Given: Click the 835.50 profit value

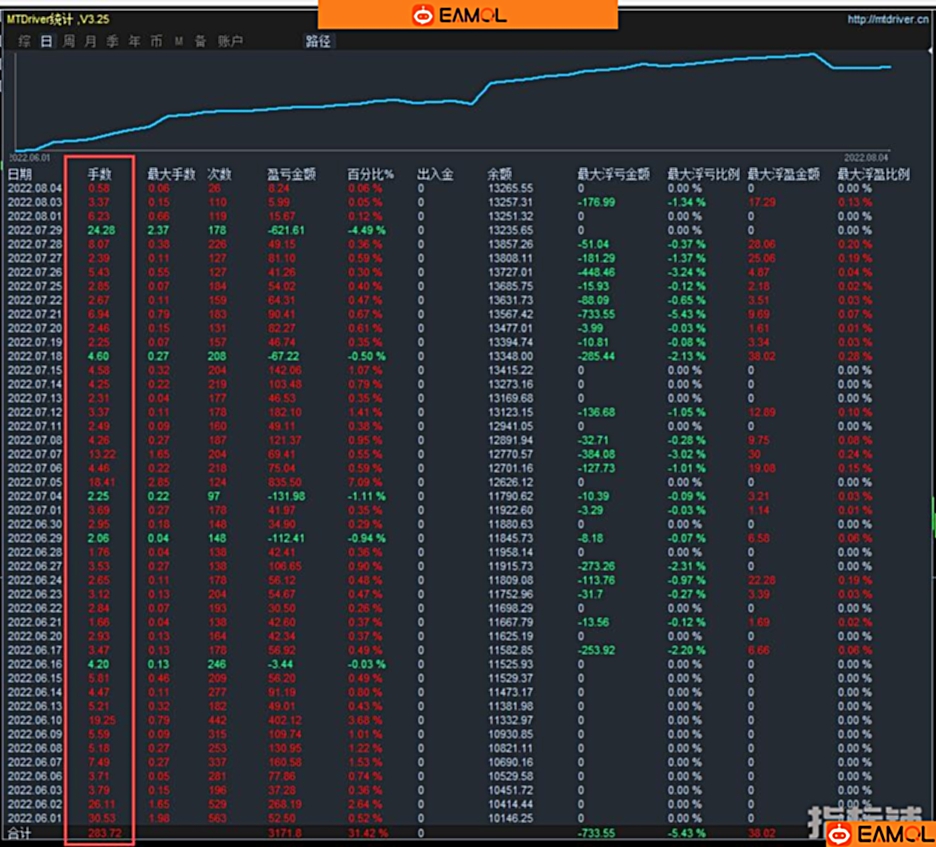Looking at the screenshot, I should pyautogui.click(x=285, y=482).
